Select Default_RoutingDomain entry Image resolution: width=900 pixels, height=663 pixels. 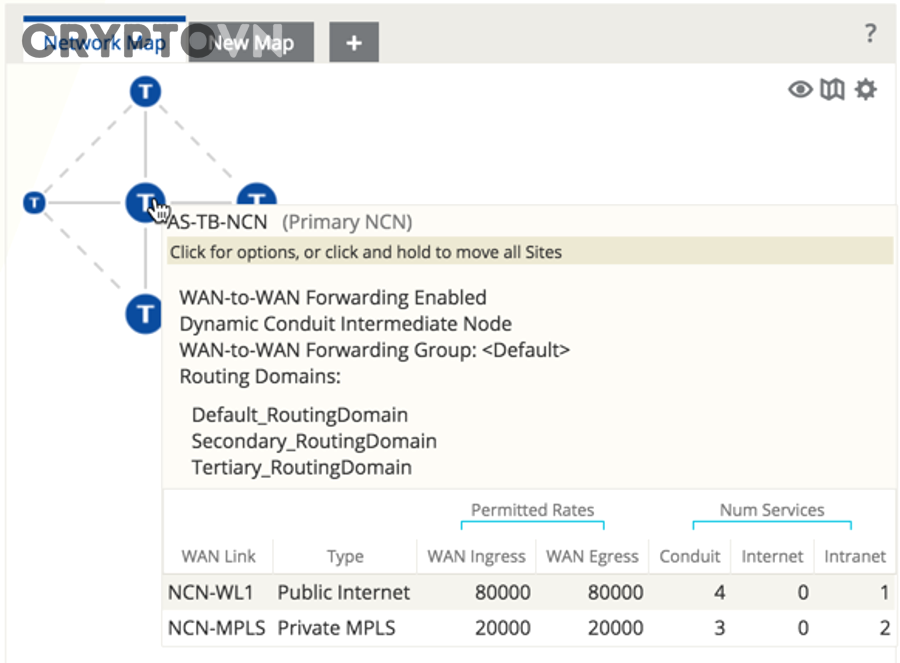click(300, 415)
